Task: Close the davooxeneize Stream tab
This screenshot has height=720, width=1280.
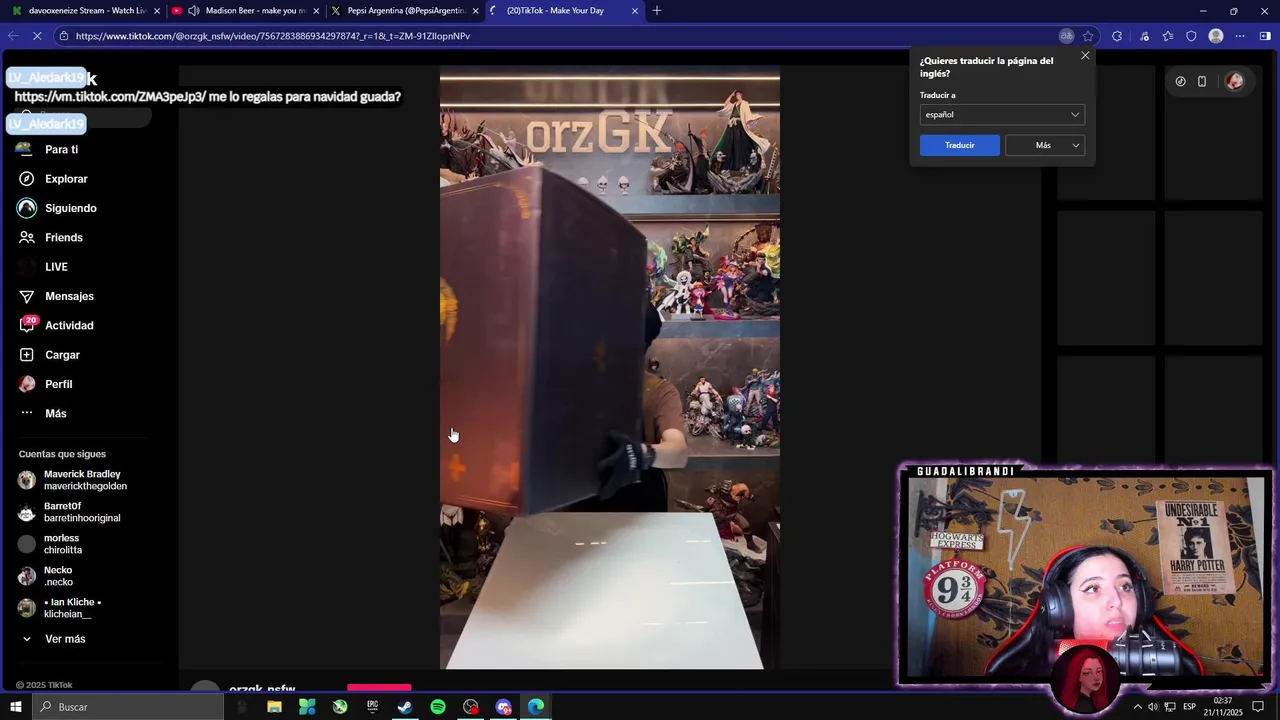Action: pos(157,11)
